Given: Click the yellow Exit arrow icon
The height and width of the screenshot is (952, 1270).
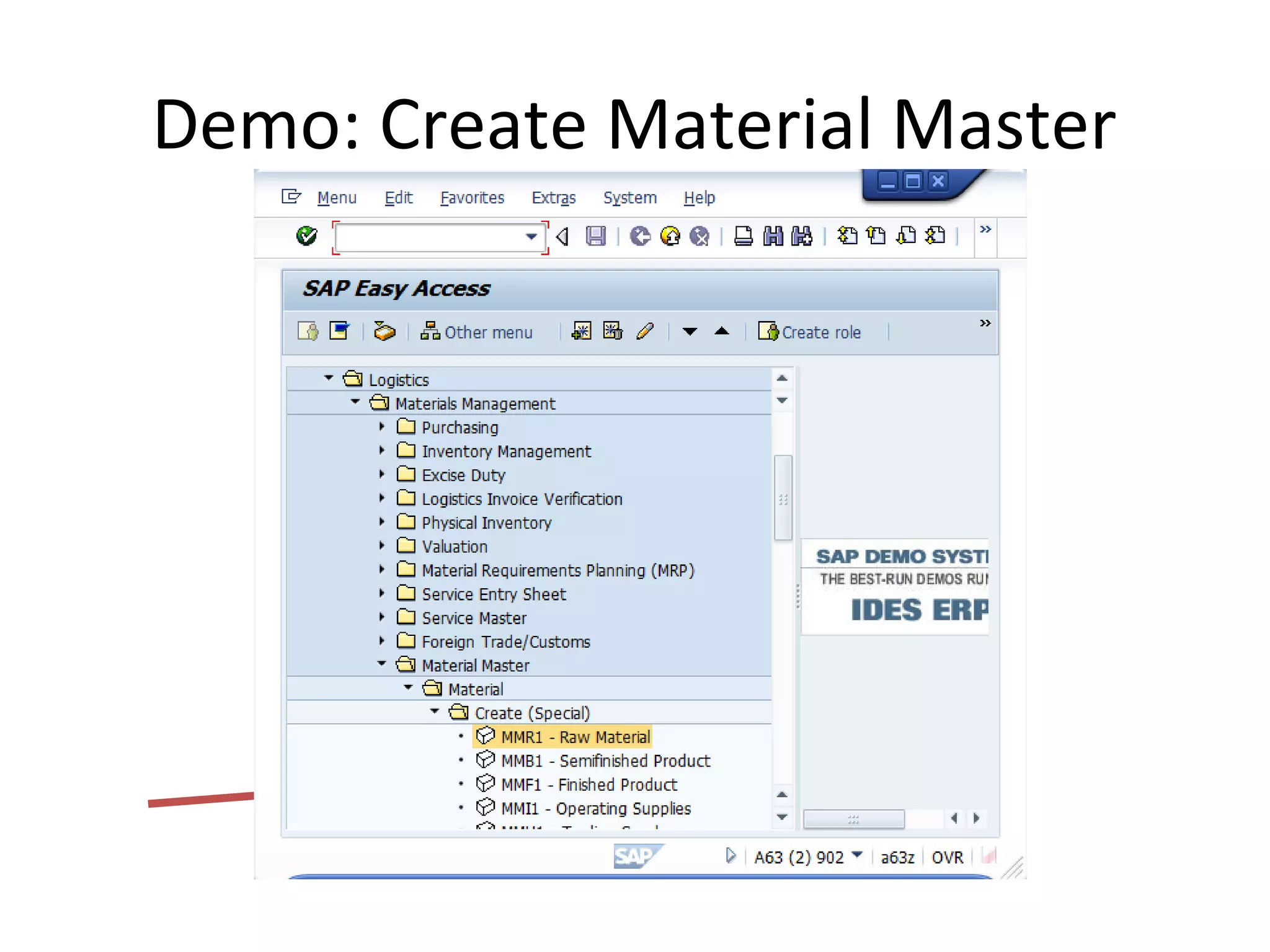Looking at the screenshot, I should point(670,236).
